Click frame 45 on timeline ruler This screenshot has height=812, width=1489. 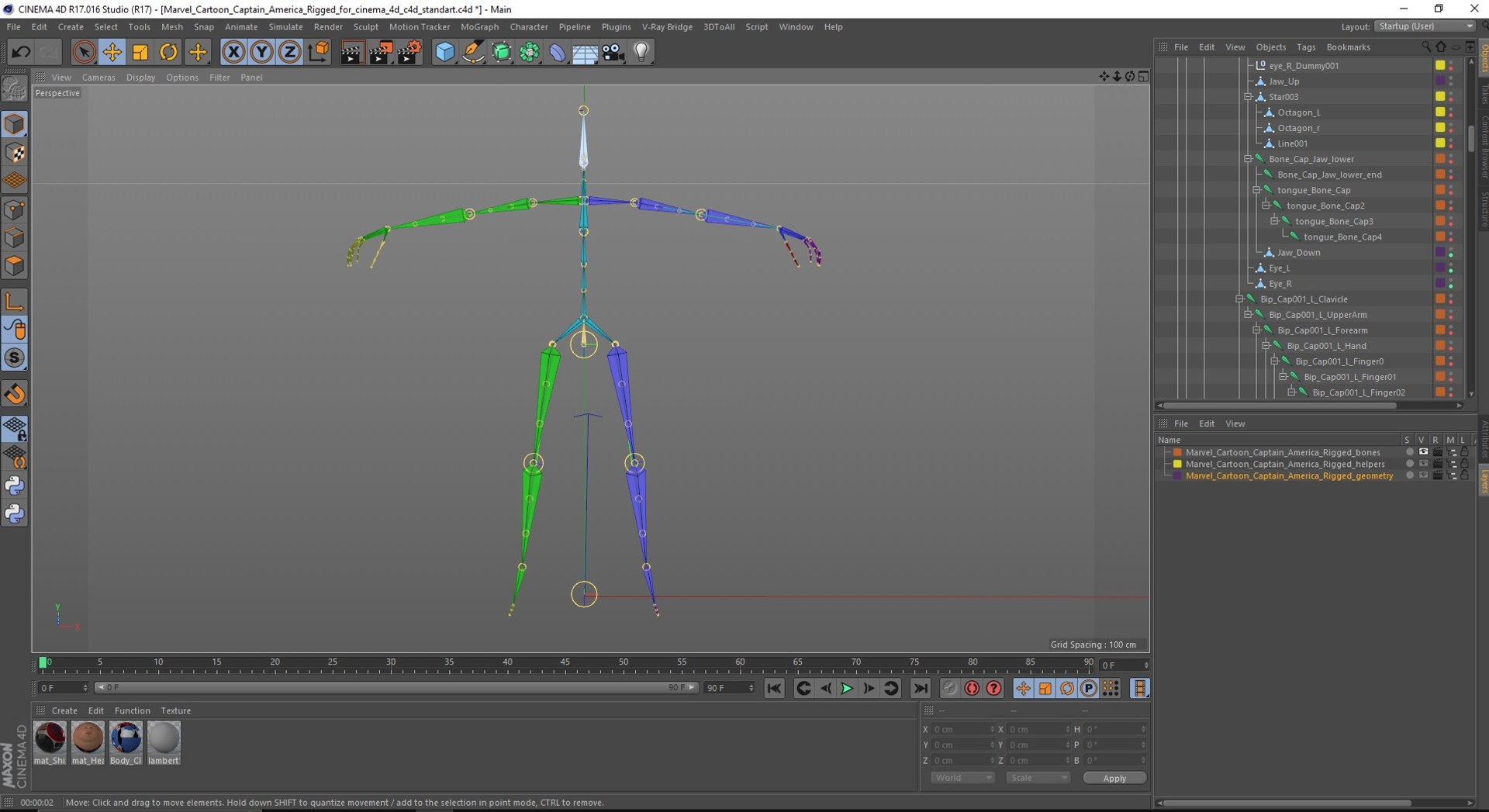[x=565, y=663]
